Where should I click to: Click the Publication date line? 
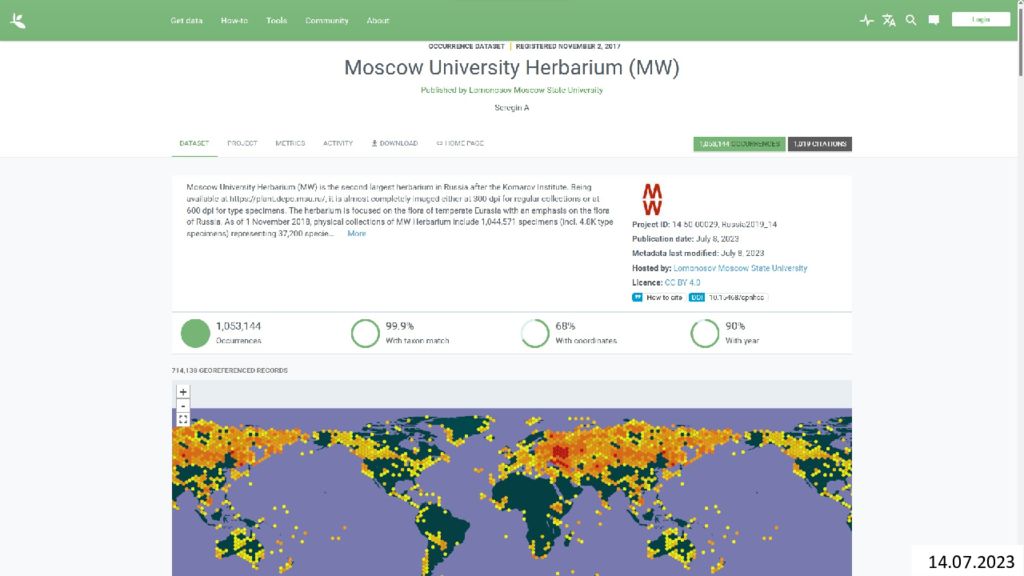pyautogui.click(x=686, y=239)
